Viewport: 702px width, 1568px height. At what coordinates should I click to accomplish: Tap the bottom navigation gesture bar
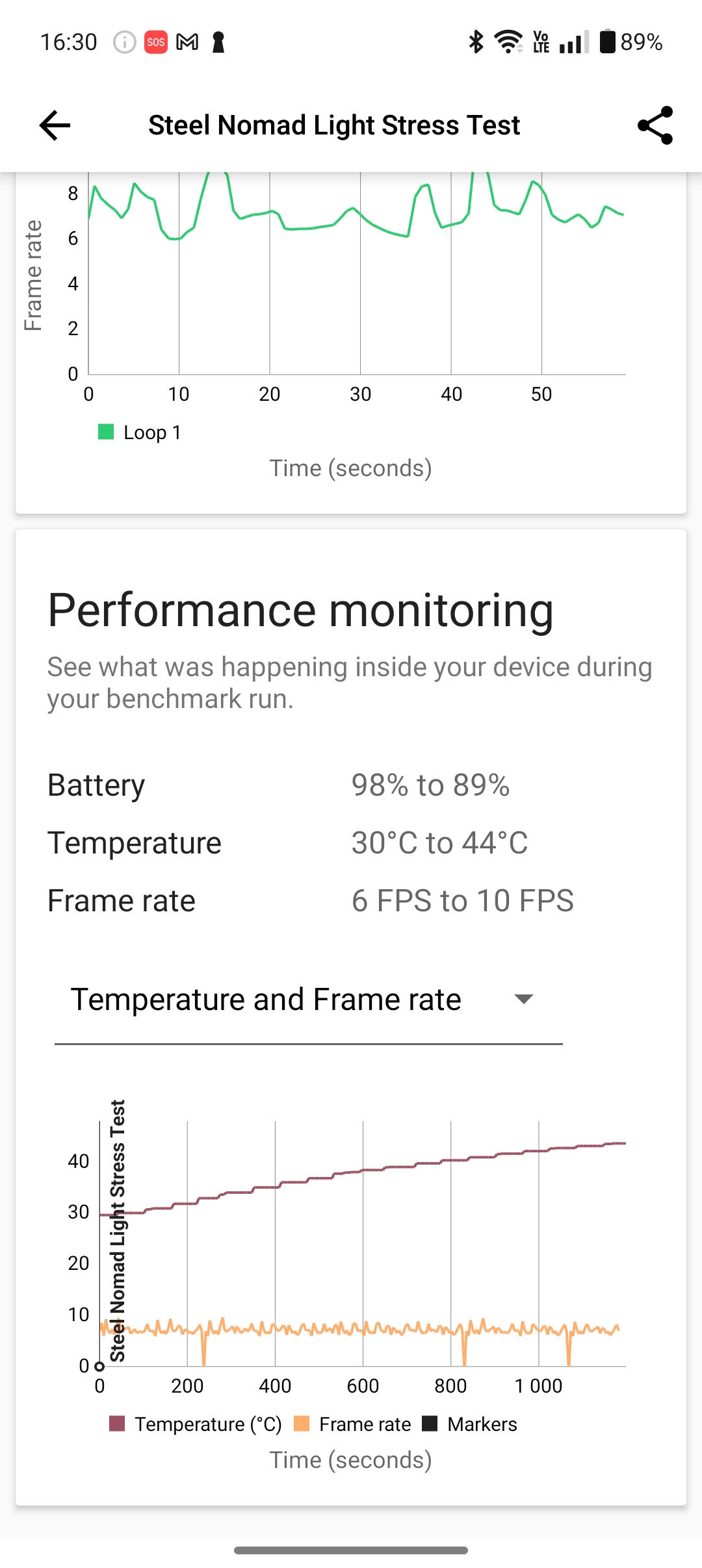[351, 1550]
